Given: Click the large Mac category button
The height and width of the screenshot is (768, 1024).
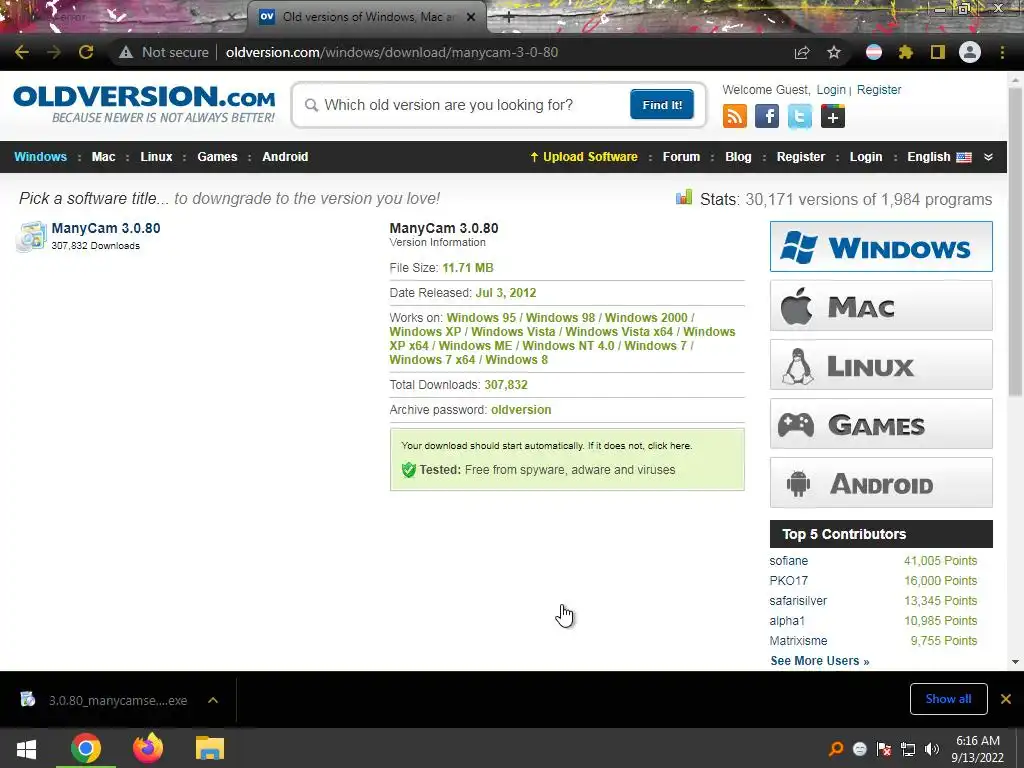Looking at the screenshot, I should point(881,306).
